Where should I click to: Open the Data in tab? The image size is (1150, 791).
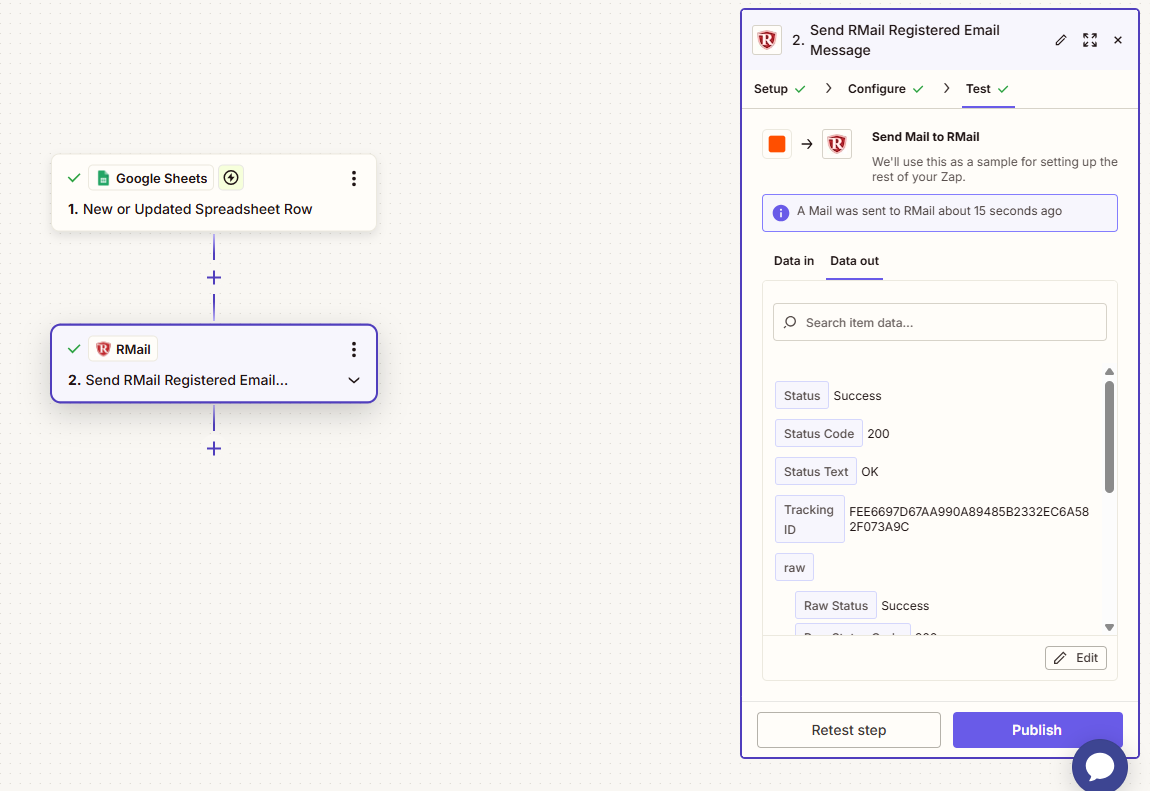[x=794, y=261]
